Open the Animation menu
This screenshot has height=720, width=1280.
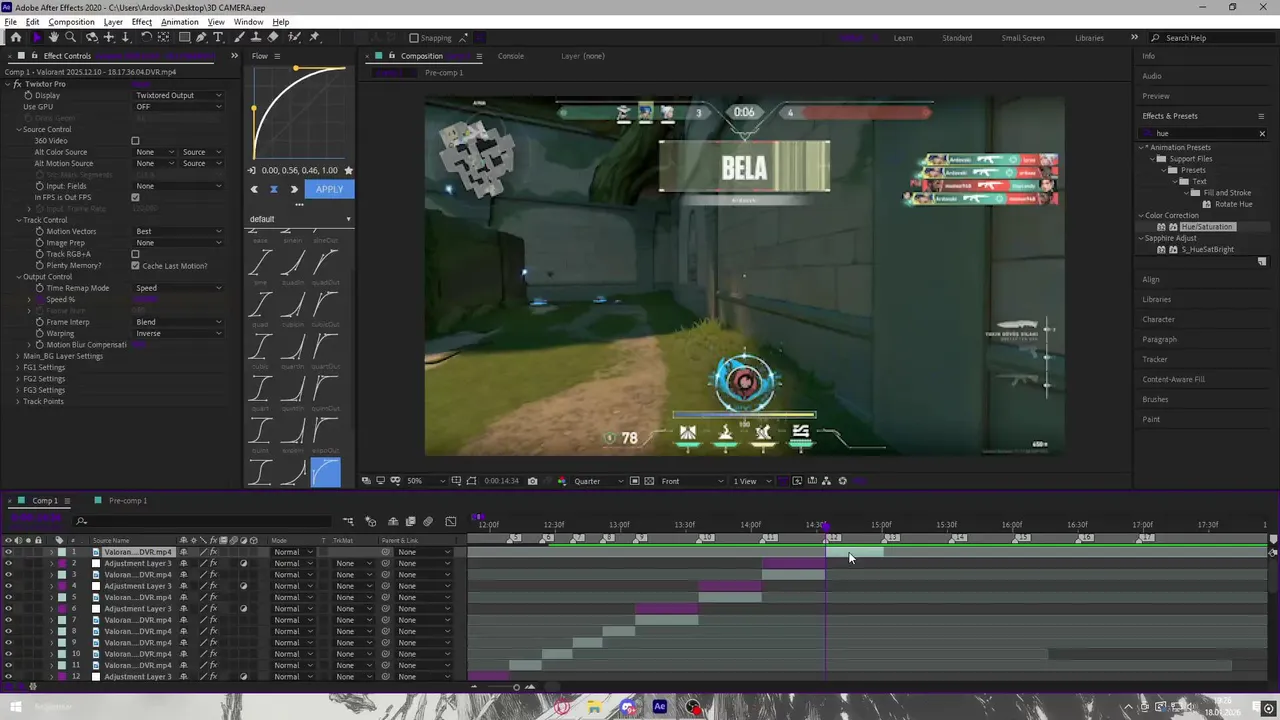point(180,22)
